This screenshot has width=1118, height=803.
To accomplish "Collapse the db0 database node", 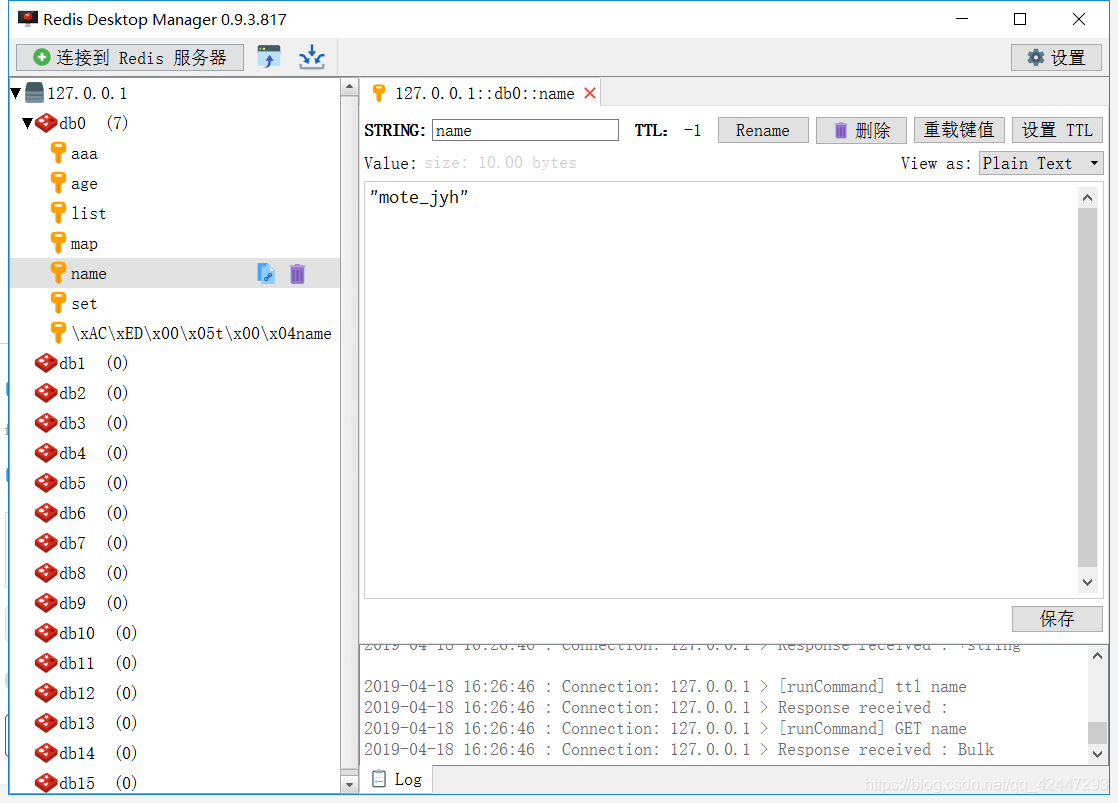I will (27, 123).
